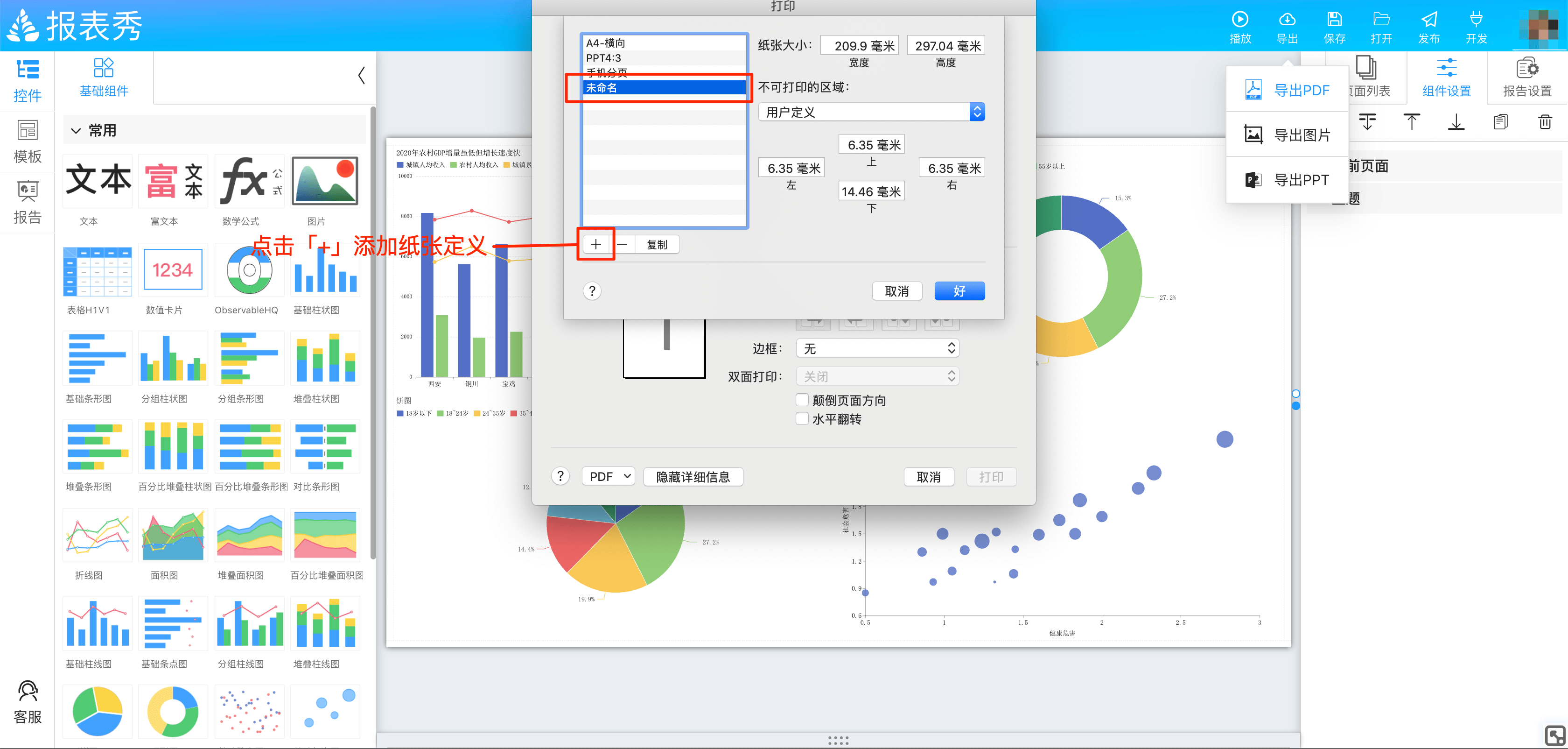Choose the 数学公式 formula component
1568x749 pixels.
[x=250, y=182]
